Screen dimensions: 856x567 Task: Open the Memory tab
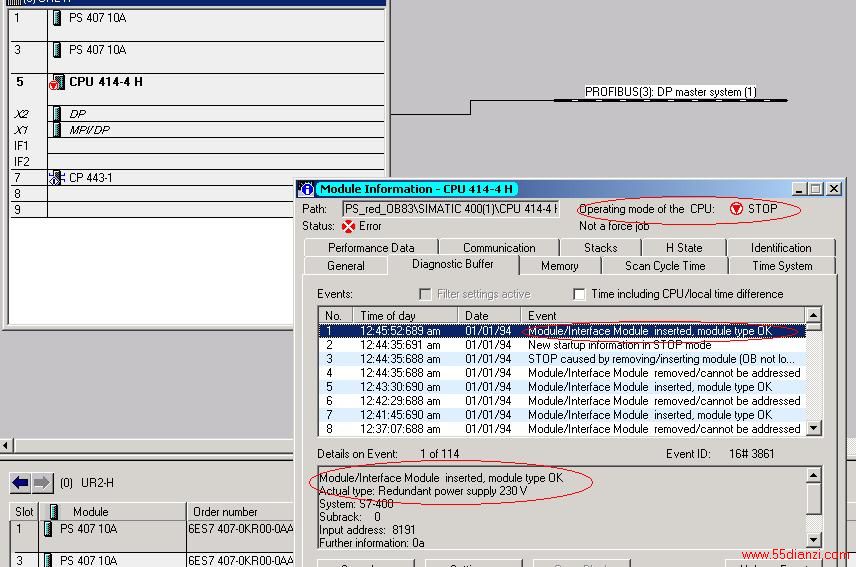(x=560, y=266)
